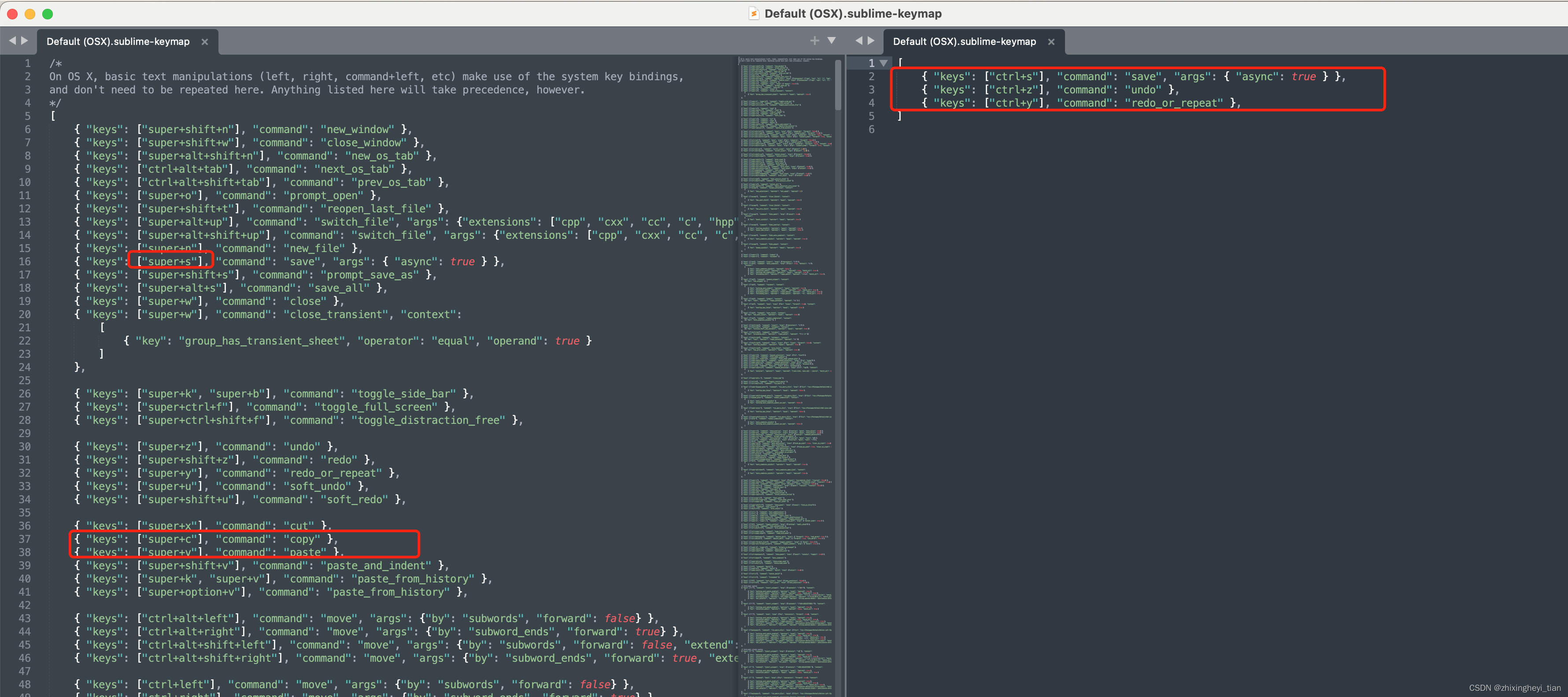Image resolution: width=1568 pixels, height=697 pixels.
Task: Click "super+s" key binding text
Action: click(x=170, y=262)
